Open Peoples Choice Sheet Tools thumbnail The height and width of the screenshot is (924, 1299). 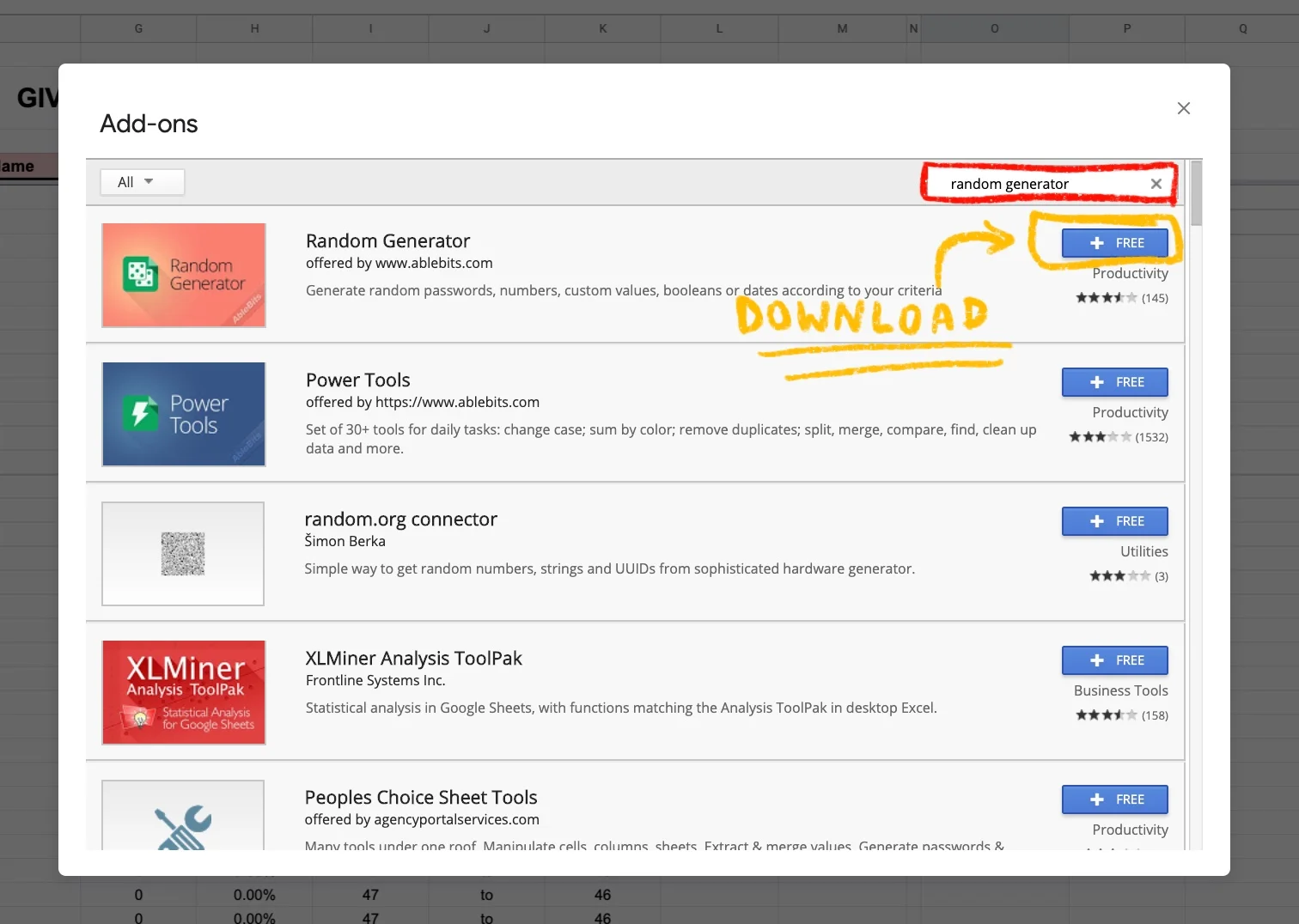click(x=183, y=816)
